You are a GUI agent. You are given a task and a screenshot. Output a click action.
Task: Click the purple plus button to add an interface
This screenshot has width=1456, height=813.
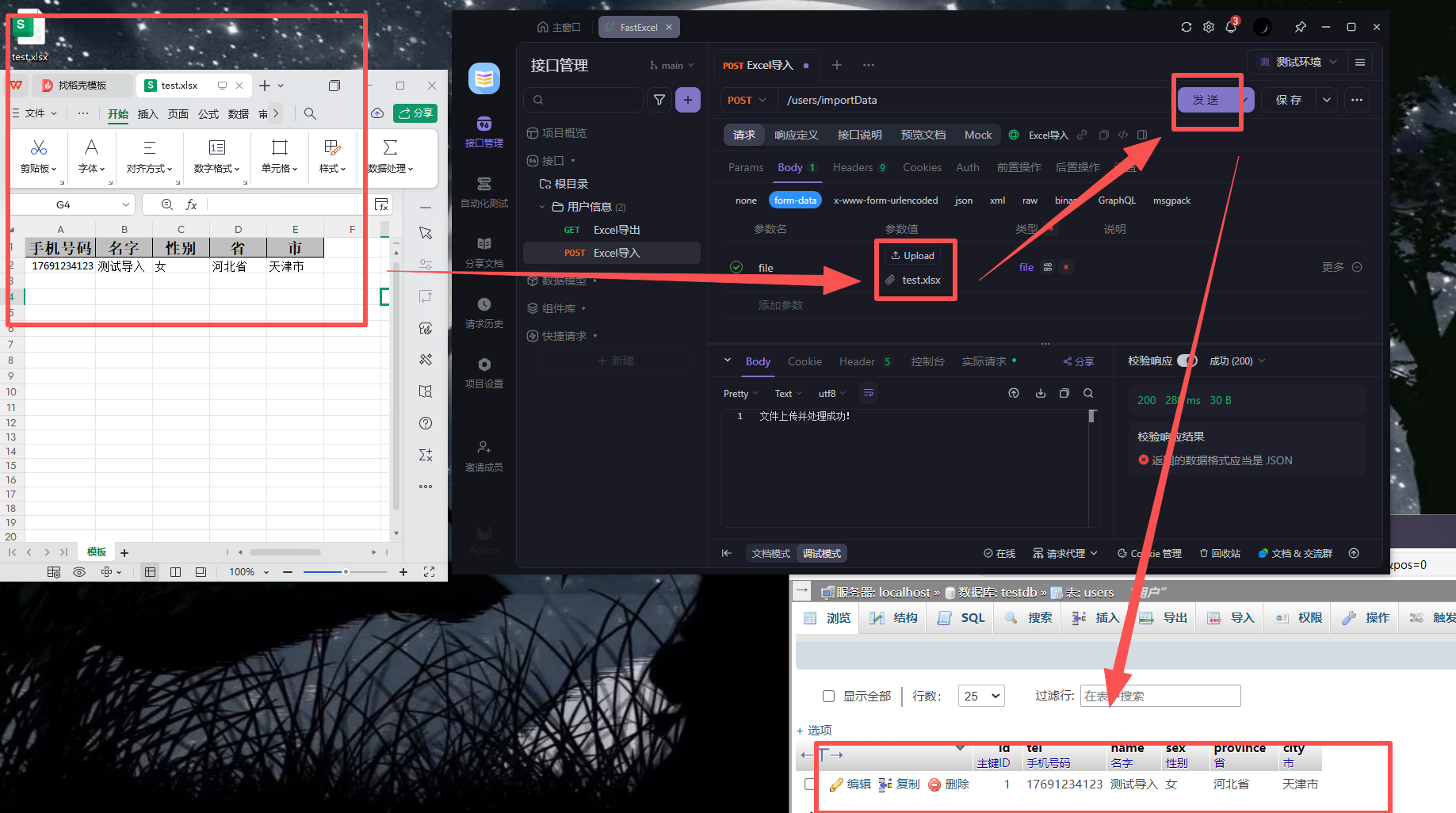pyautogui.click(x=687, y=100)
